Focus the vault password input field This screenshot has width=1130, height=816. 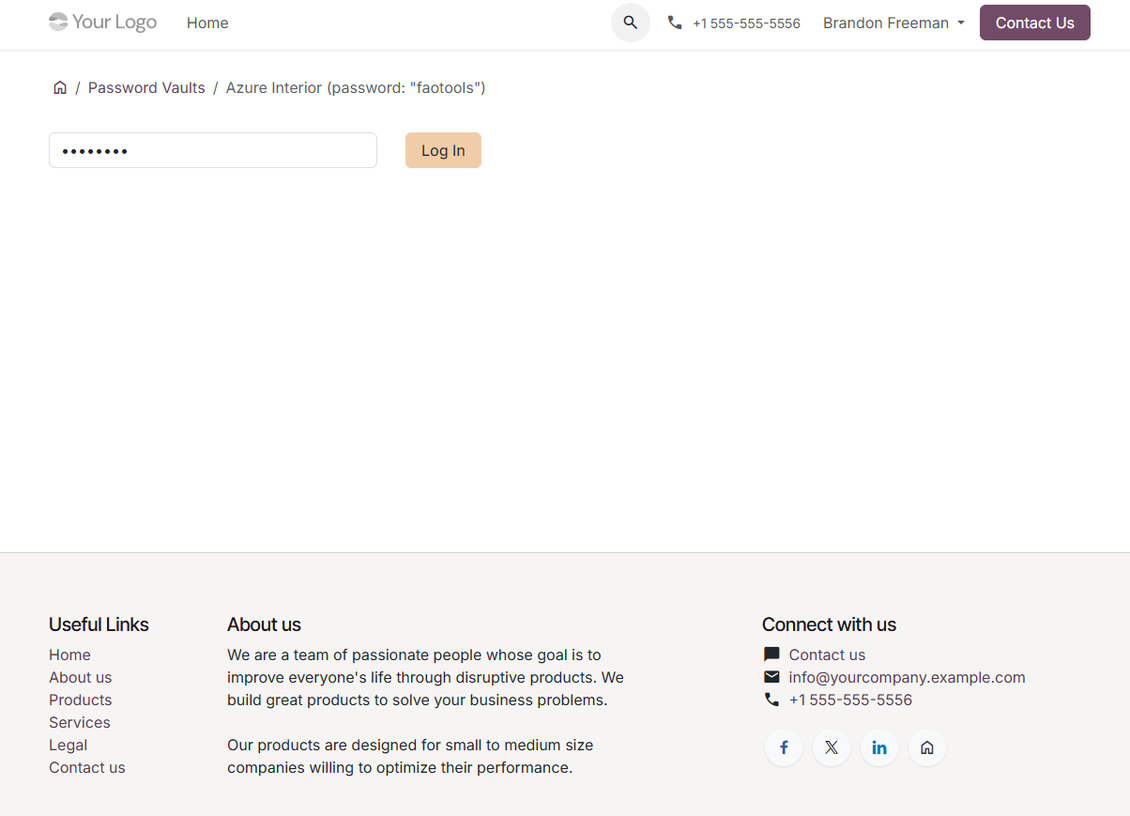point(213,150)
